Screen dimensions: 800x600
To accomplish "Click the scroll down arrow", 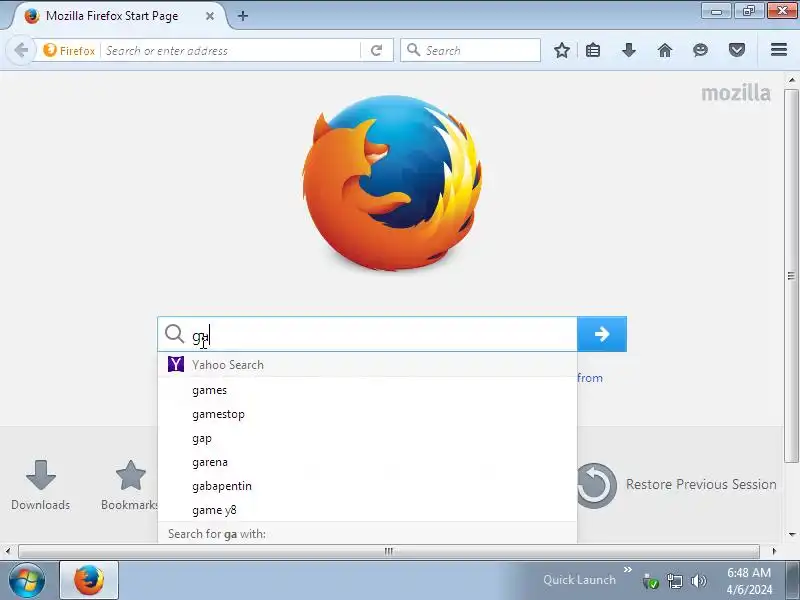I will tap(791, 535).
